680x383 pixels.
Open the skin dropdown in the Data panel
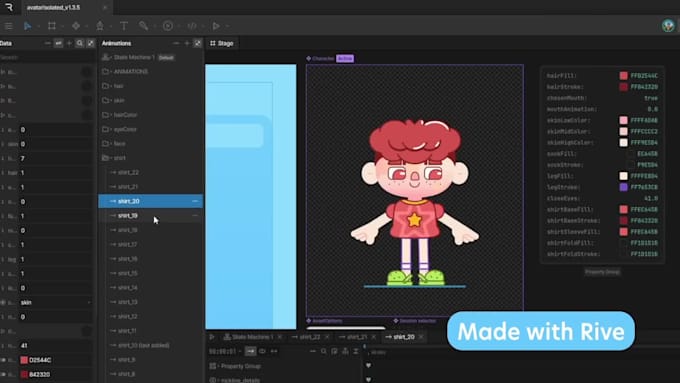coord(56,302)
